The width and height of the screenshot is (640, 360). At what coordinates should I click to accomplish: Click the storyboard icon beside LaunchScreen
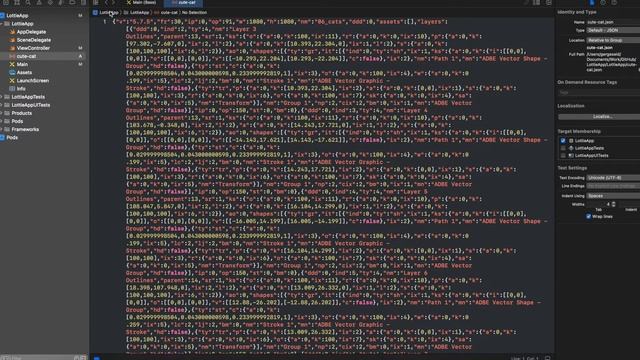coord(12,81)
